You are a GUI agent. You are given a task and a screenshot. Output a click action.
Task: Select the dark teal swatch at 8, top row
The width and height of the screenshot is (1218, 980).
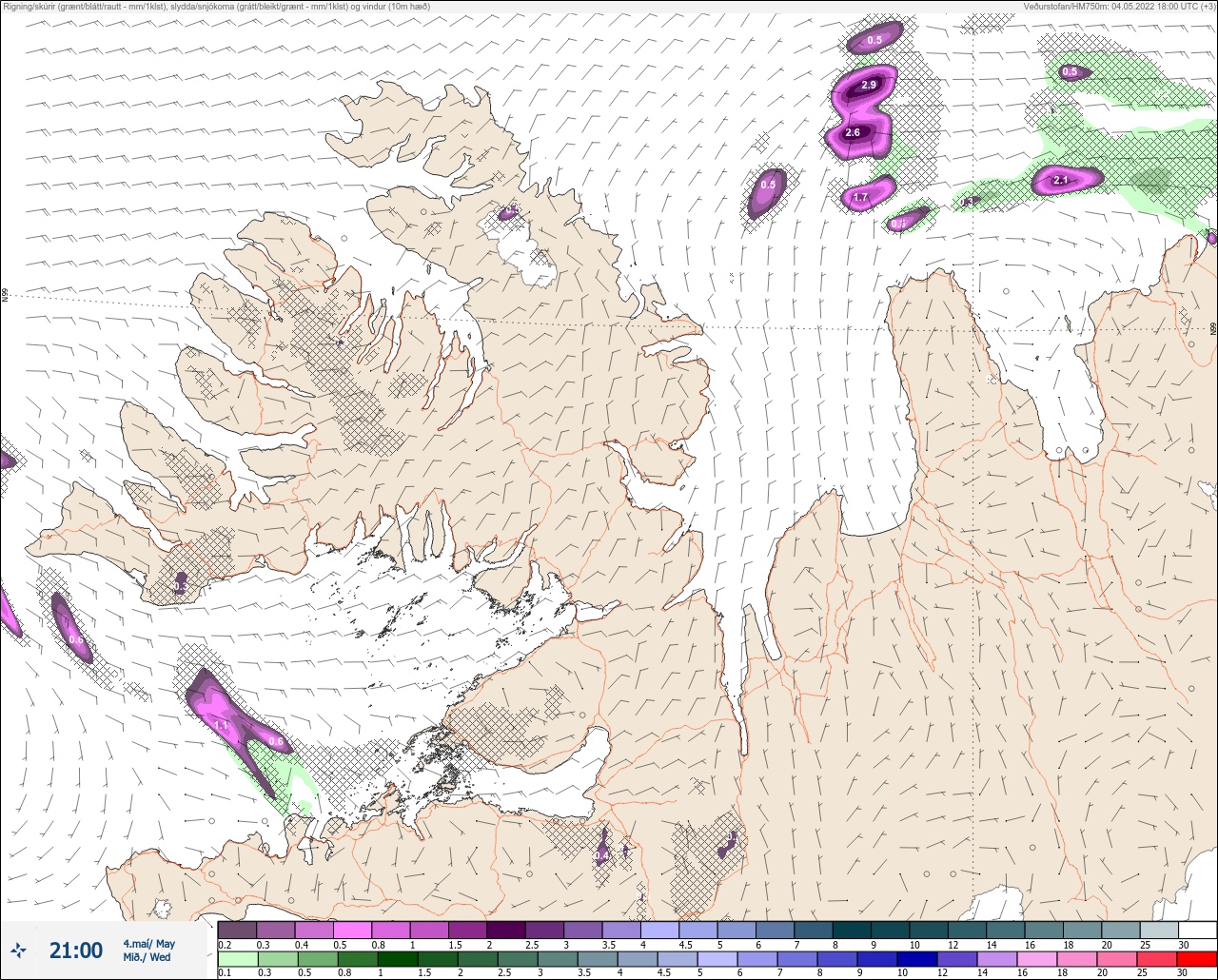(851, 930)
